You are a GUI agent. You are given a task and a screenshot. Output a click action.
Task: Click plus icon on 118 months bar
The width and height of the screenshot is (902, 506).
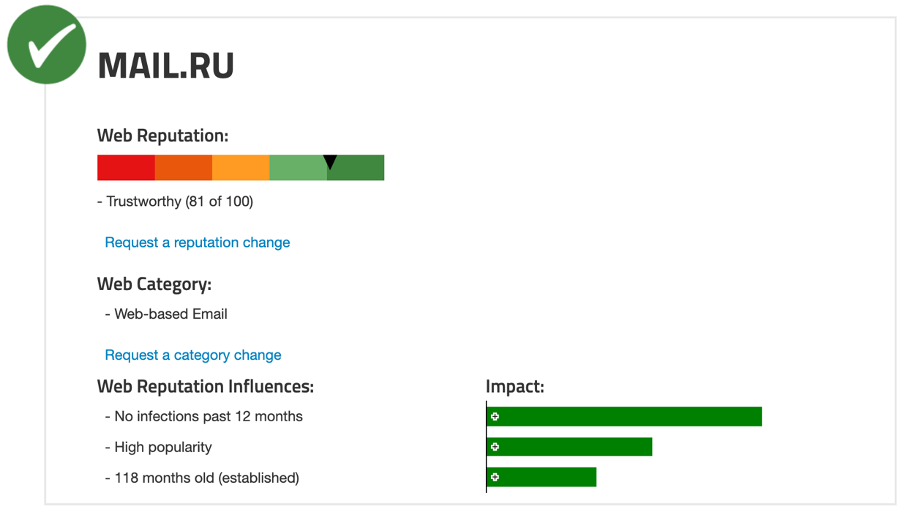click(495, 477)
